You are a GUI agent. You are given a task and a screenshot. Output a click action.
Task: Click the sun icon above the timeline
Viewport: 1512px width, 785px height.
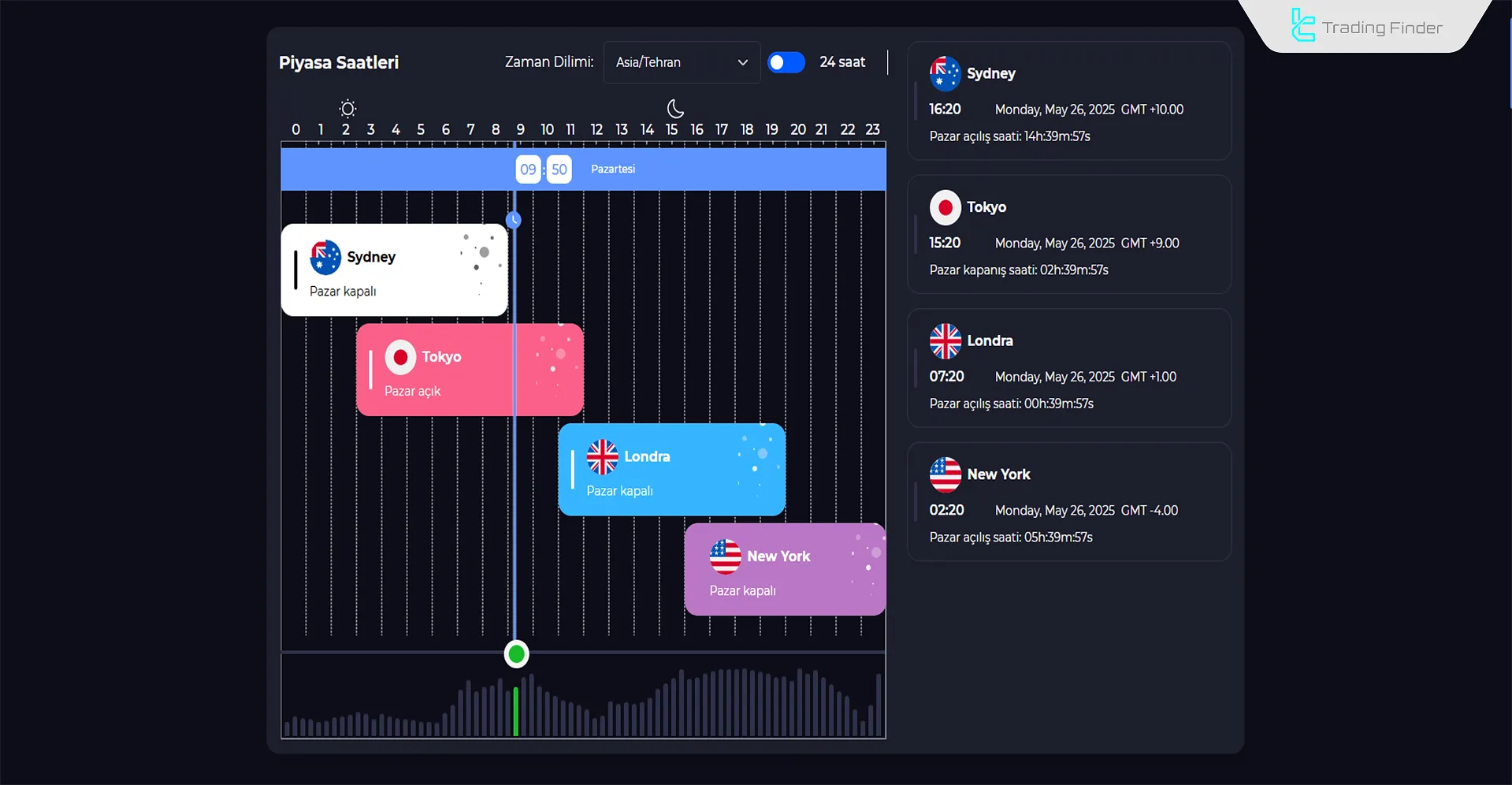point(347,109)
